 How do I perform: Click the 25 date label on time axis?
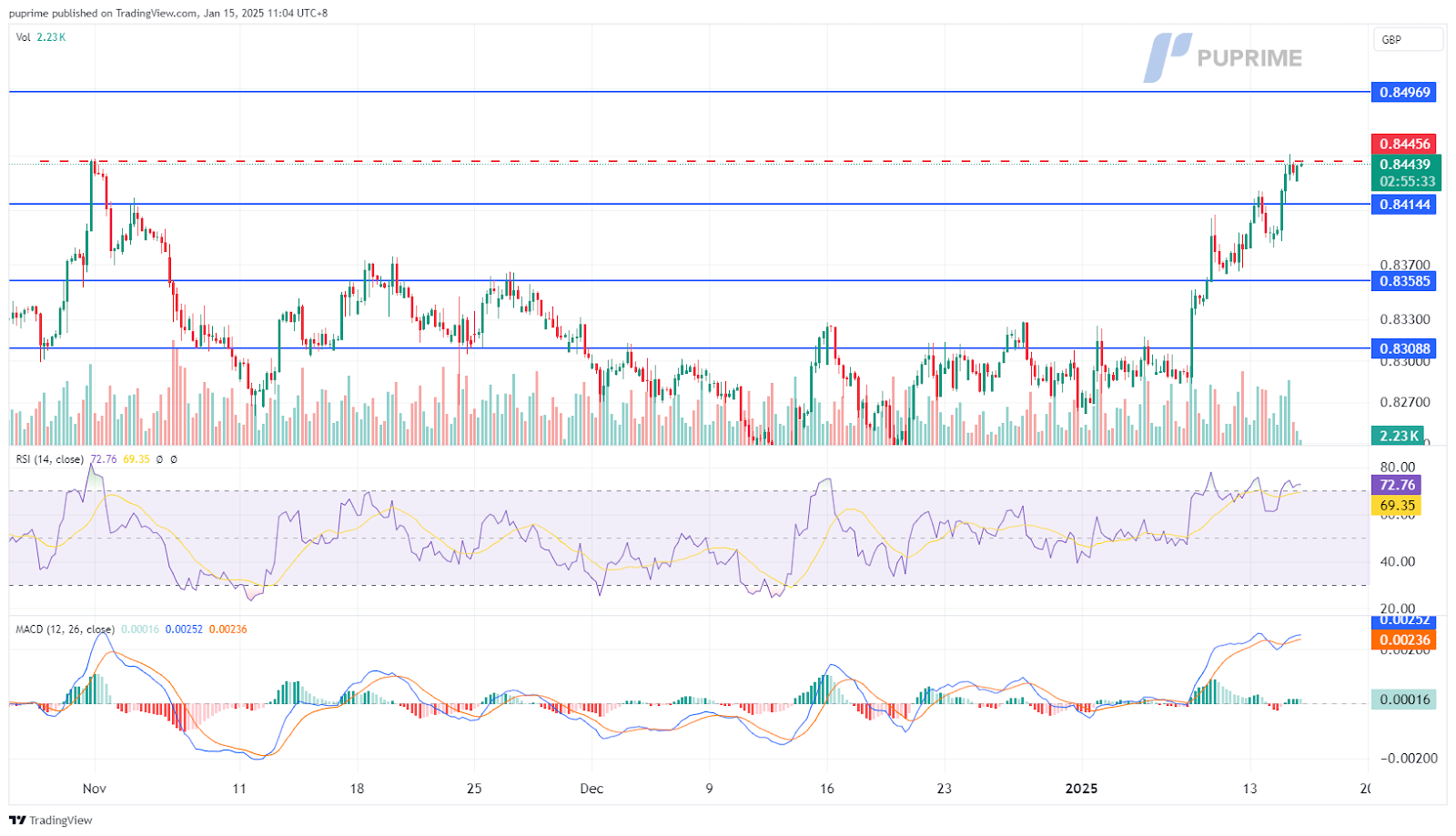point(474,789)
